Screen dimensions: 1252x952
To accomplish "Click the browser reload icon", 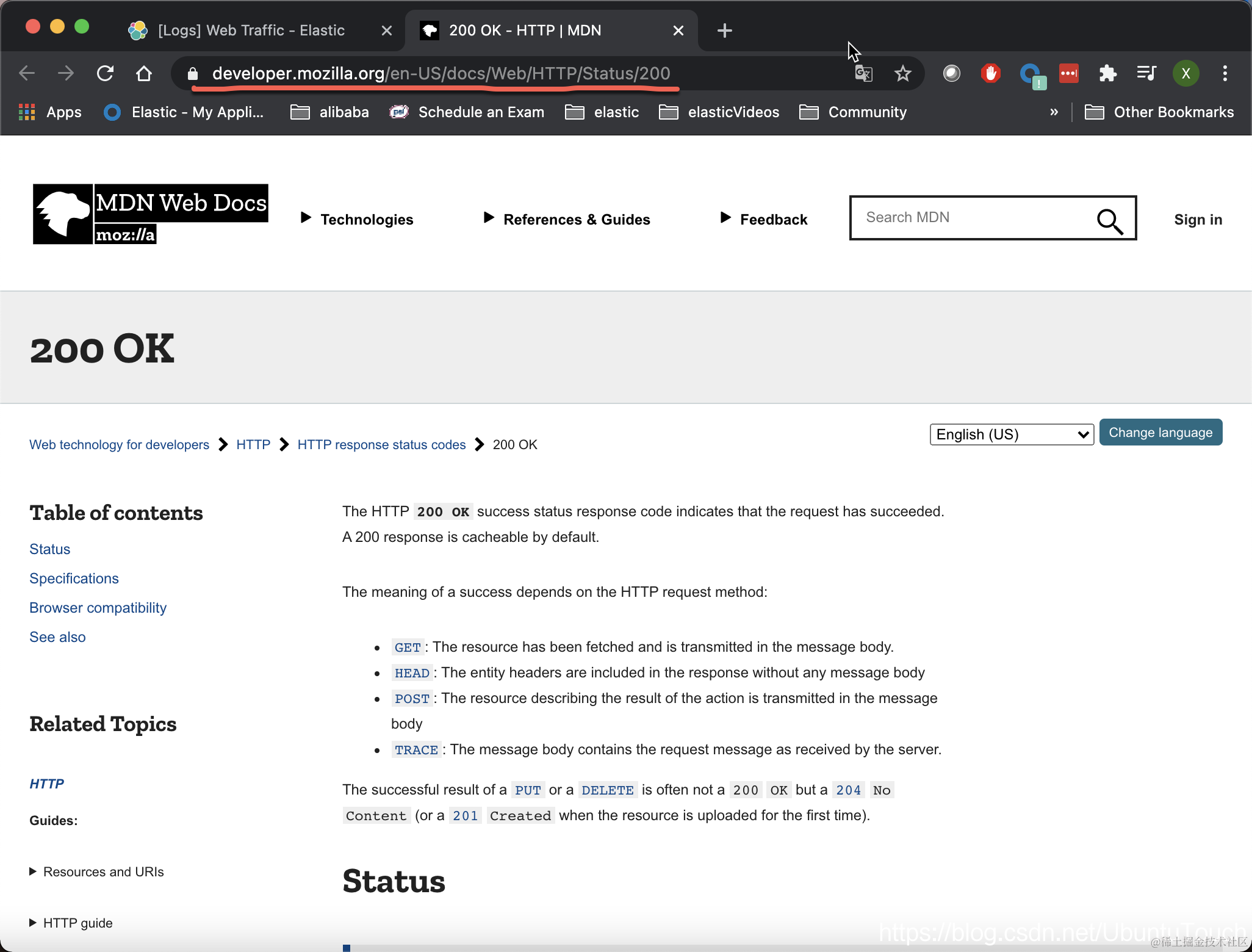I will tap(106, 74).
